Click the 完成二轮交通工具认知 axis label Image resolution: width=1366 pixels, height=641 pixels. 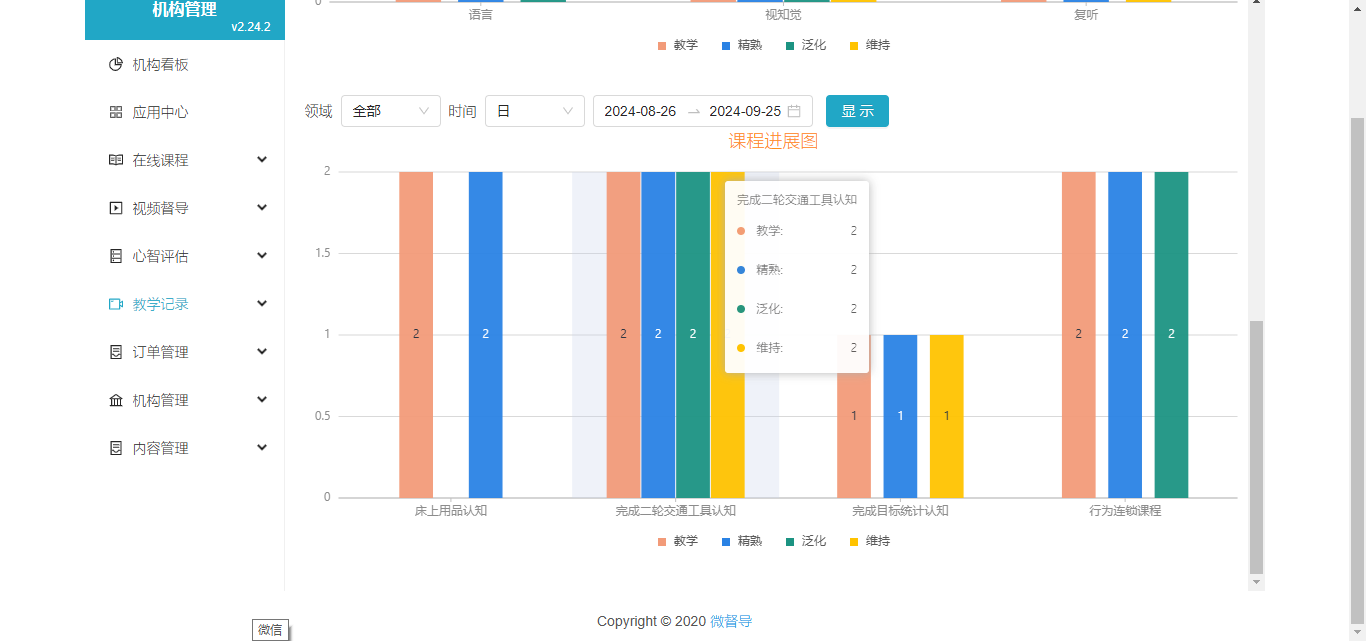click(x=676, y=511)
